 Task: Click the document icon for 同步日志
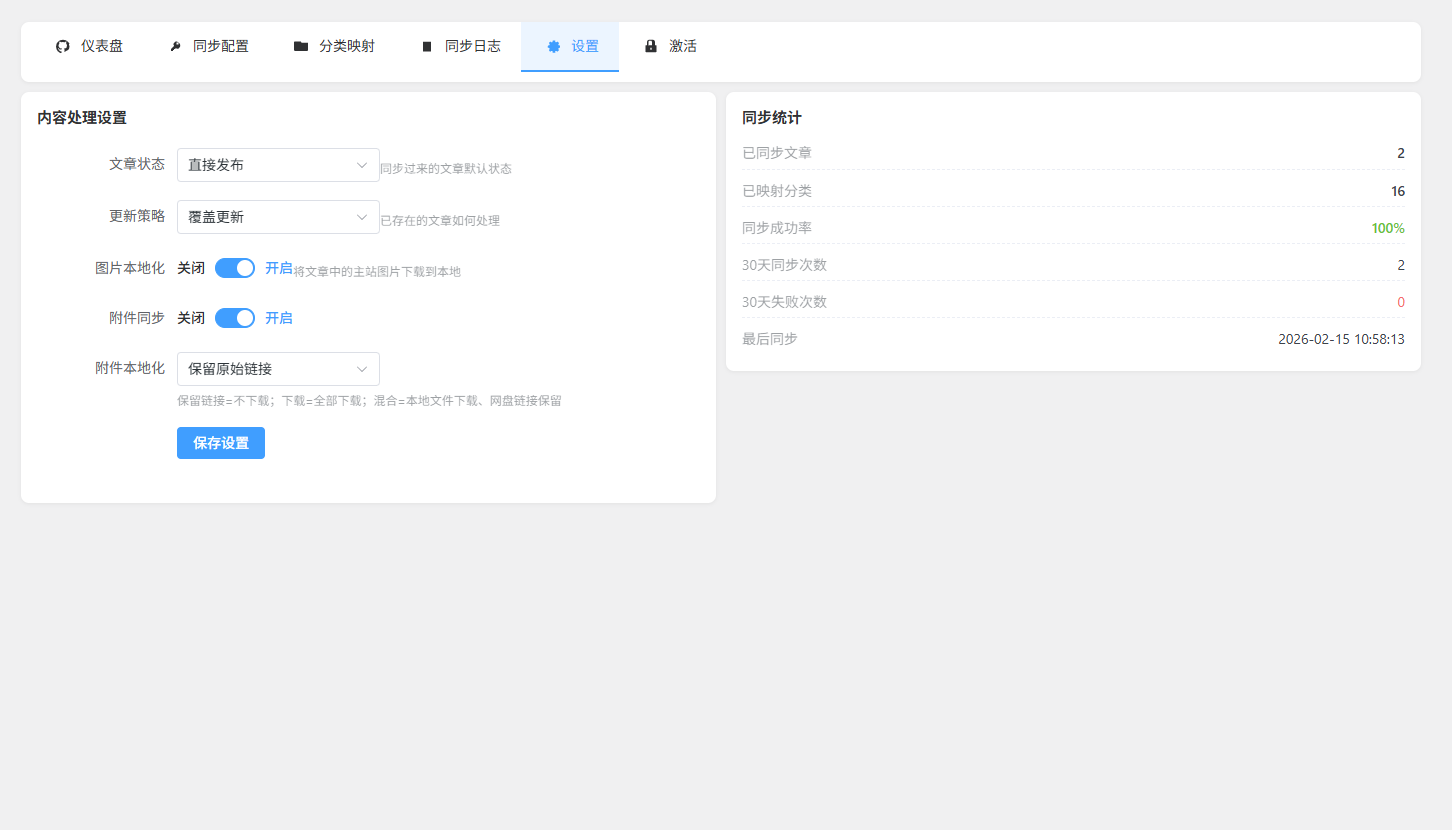427,47
